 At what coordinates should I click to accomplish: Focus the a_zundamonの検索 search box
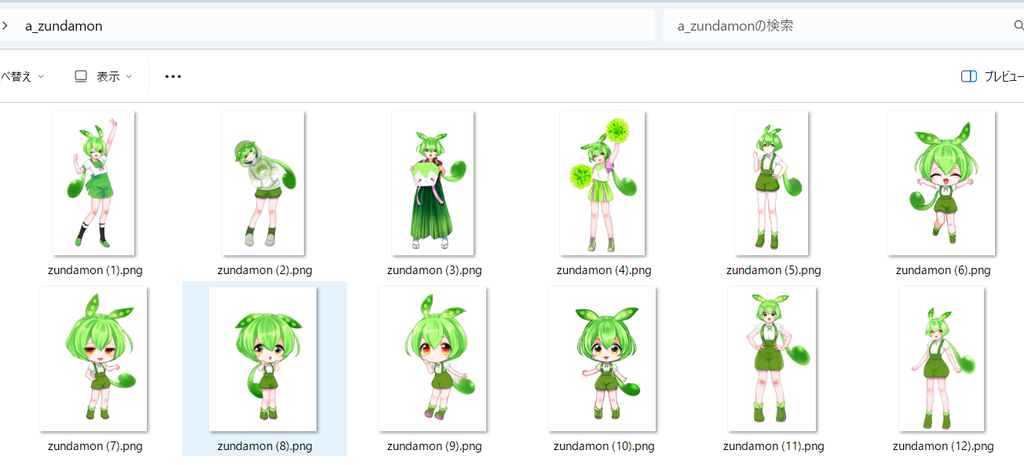pyautogui.click(x=843, y=26)
